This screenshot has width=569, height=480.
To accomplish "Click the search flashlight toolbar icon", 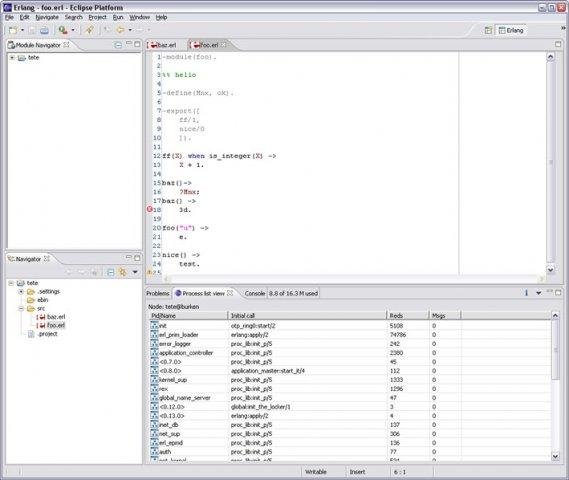I will 89,30.
